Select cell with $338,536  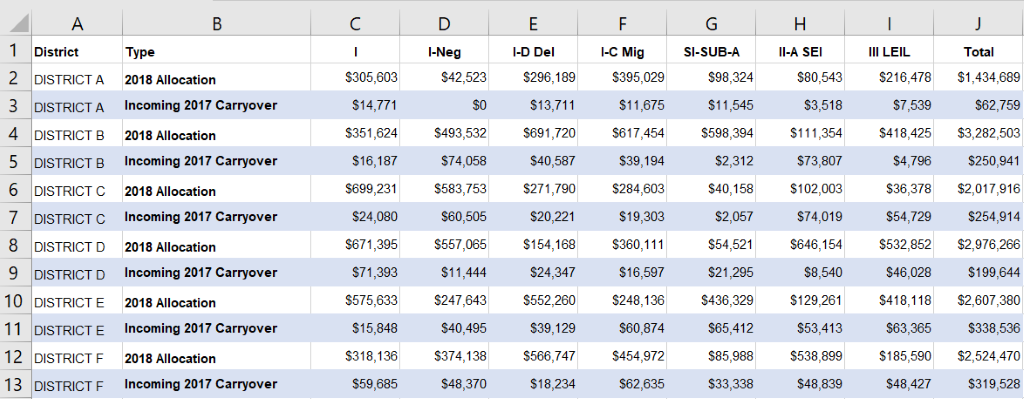click(x=978, y=328)
